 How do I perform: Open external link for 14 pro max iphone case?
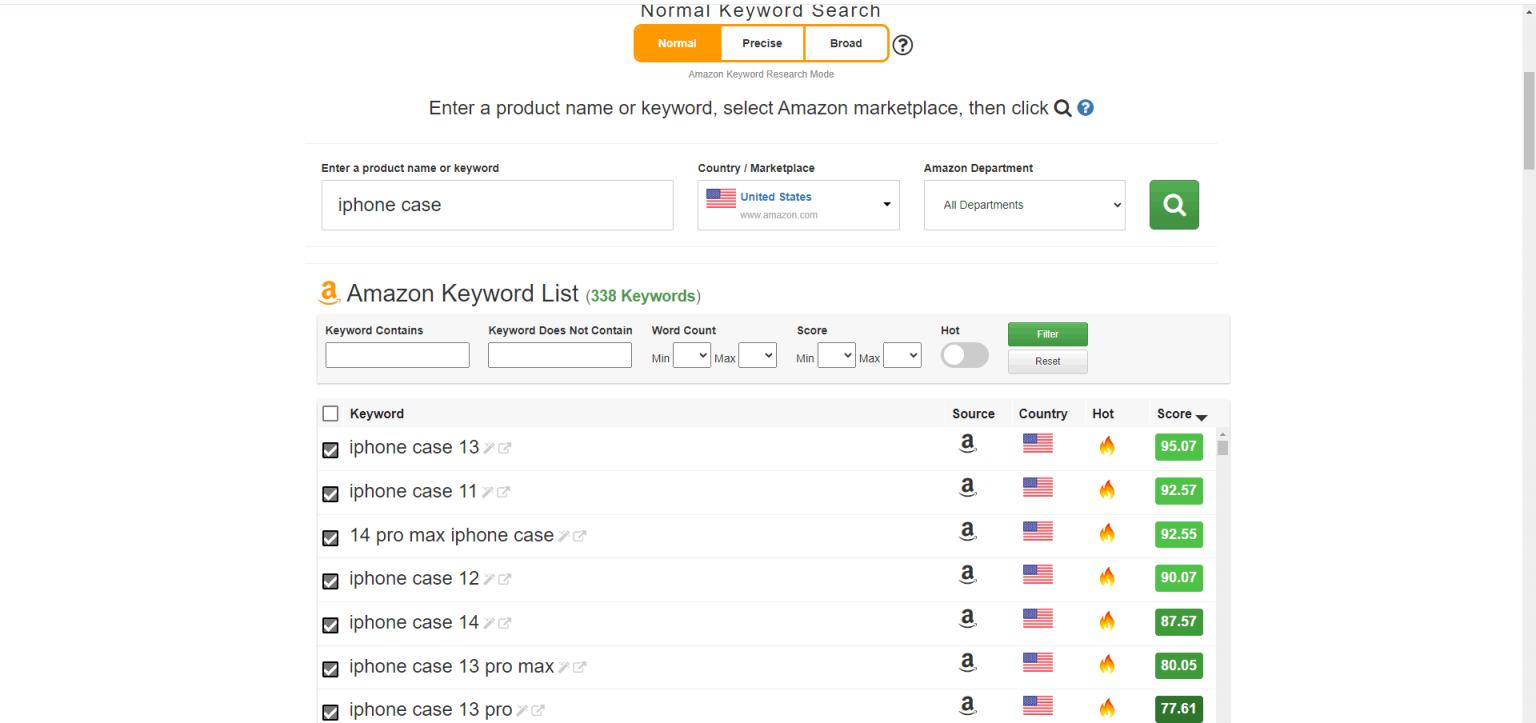[x=580, y=536]
